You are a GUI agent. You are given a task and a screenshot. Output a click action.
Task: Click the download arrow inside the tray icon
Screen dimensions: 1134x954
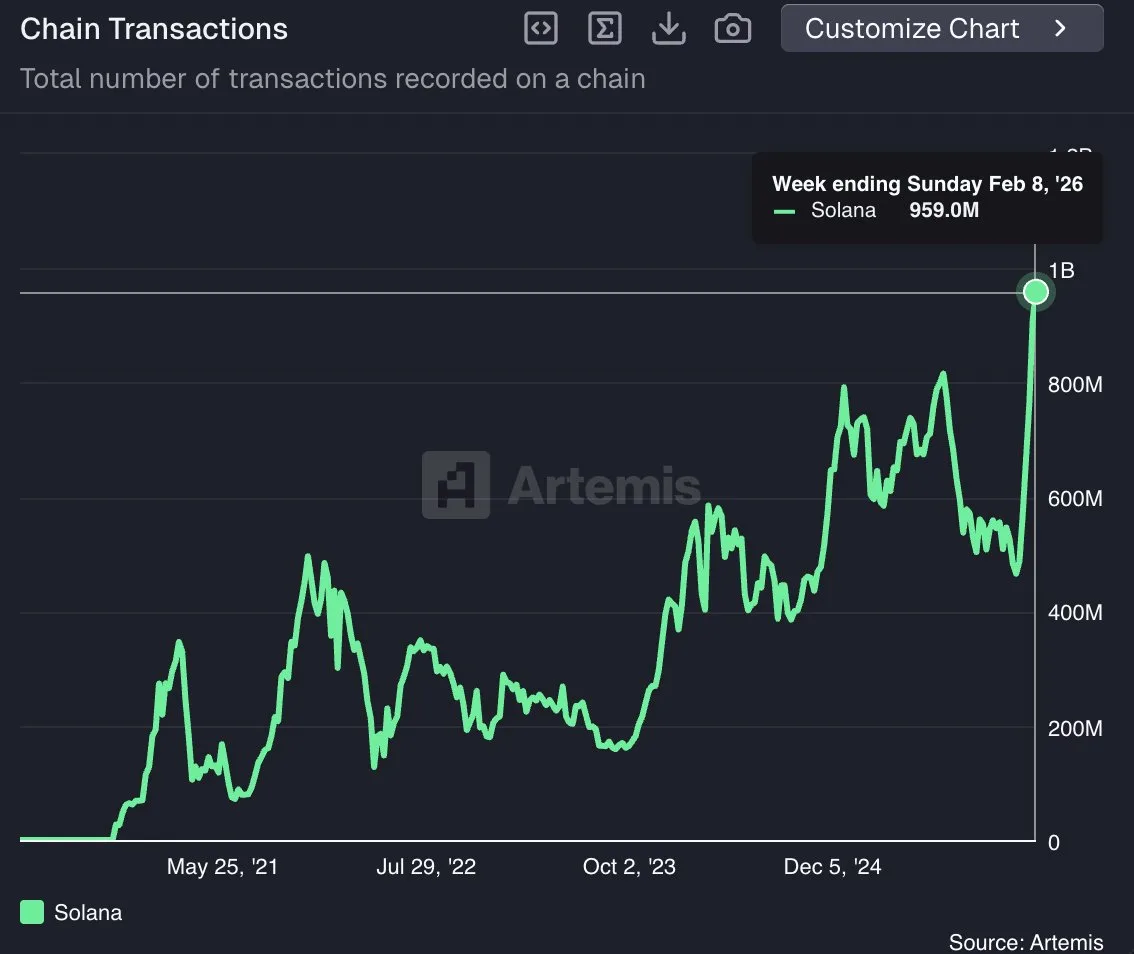(668, 26)
